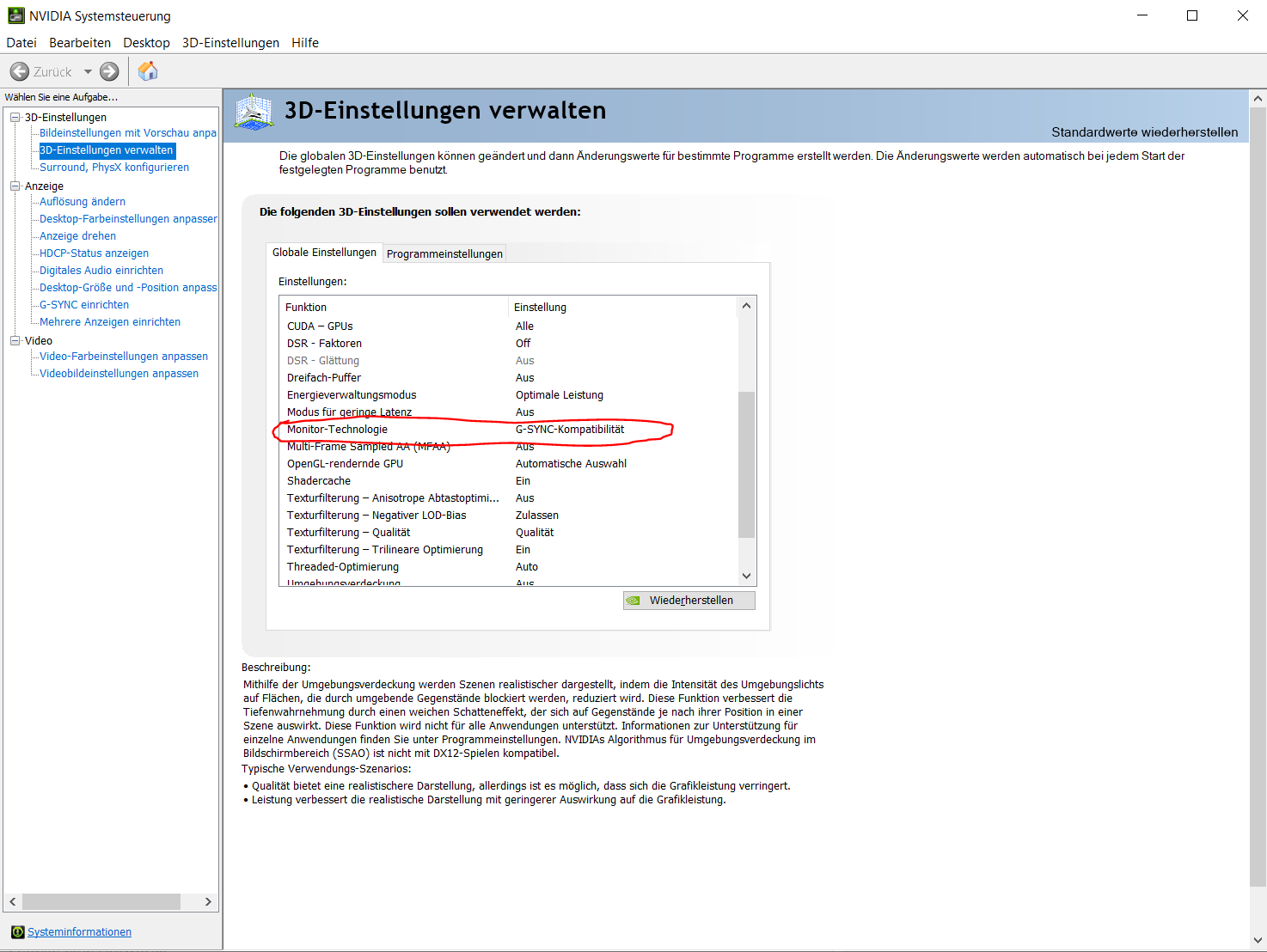Select the DSR - Faktoren row

pyautogui.click(x=509, y=344)
